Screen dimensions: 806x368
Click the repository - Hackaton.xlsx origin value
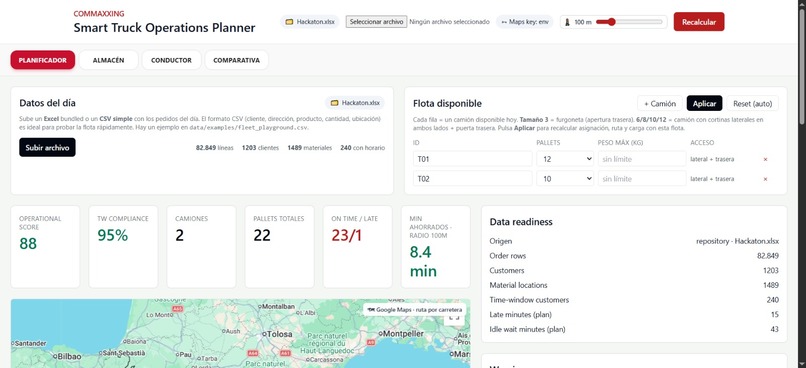737,241
